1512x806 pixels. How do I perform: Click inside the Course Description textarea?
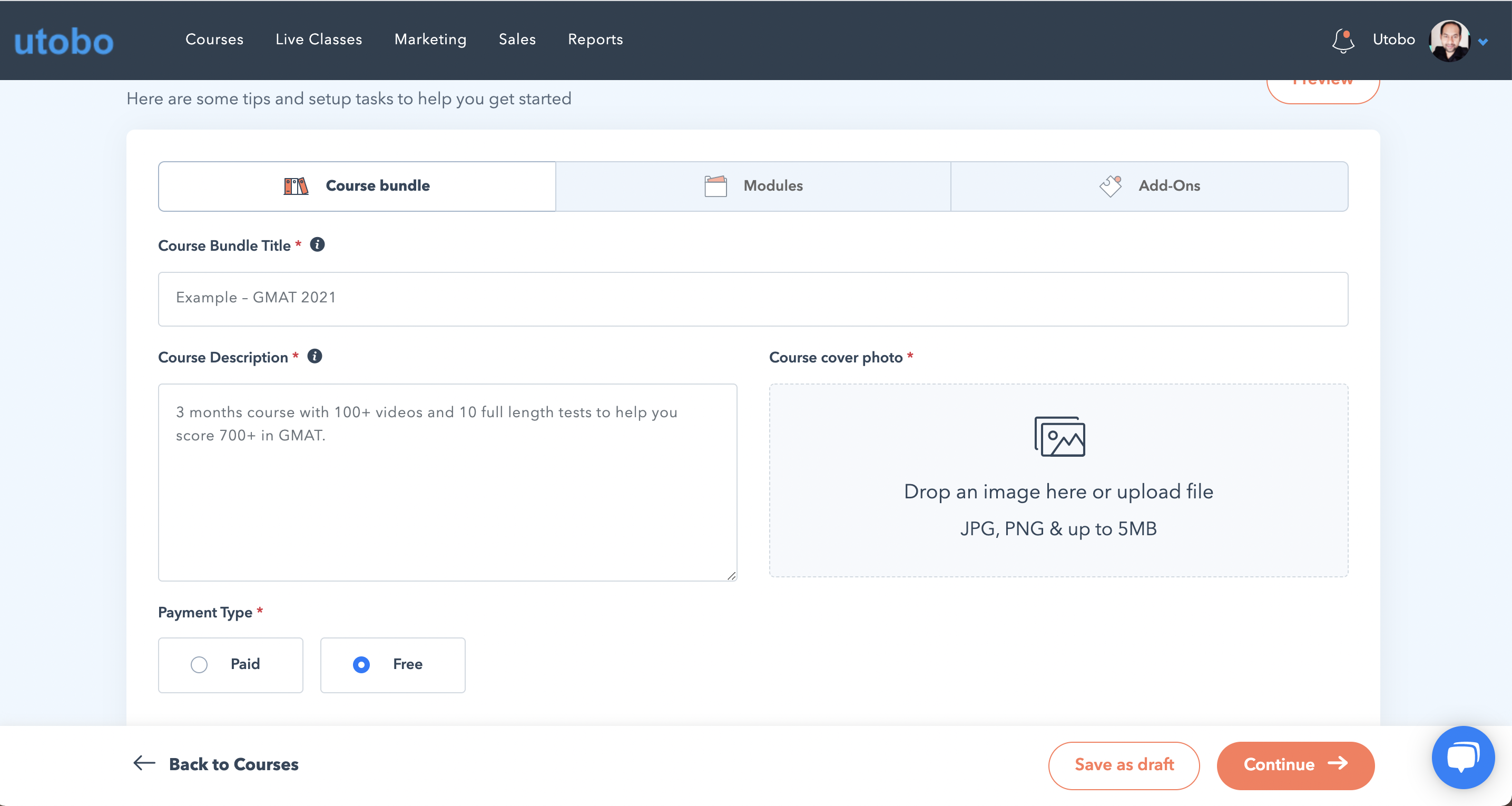click(447, 482)
